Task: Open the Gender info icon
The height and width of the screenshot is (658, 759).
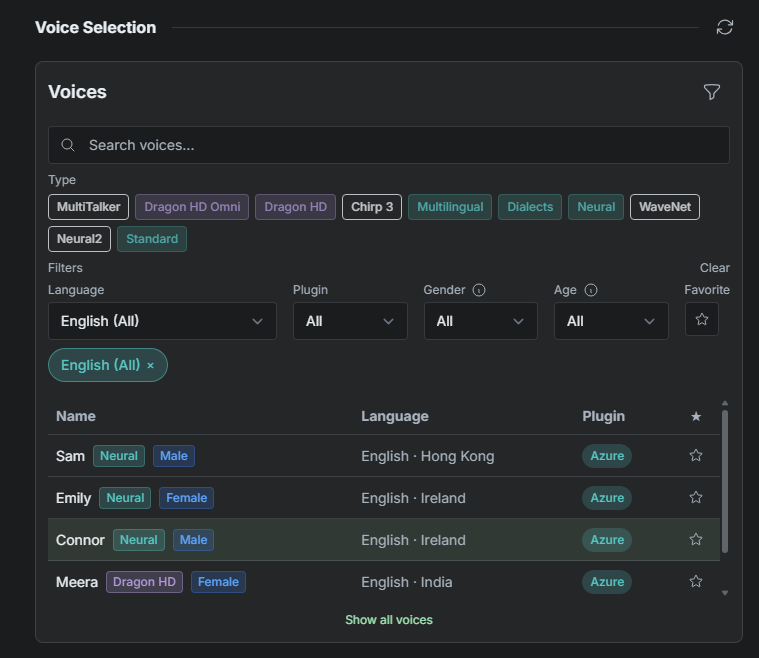Action: [479, 290]
